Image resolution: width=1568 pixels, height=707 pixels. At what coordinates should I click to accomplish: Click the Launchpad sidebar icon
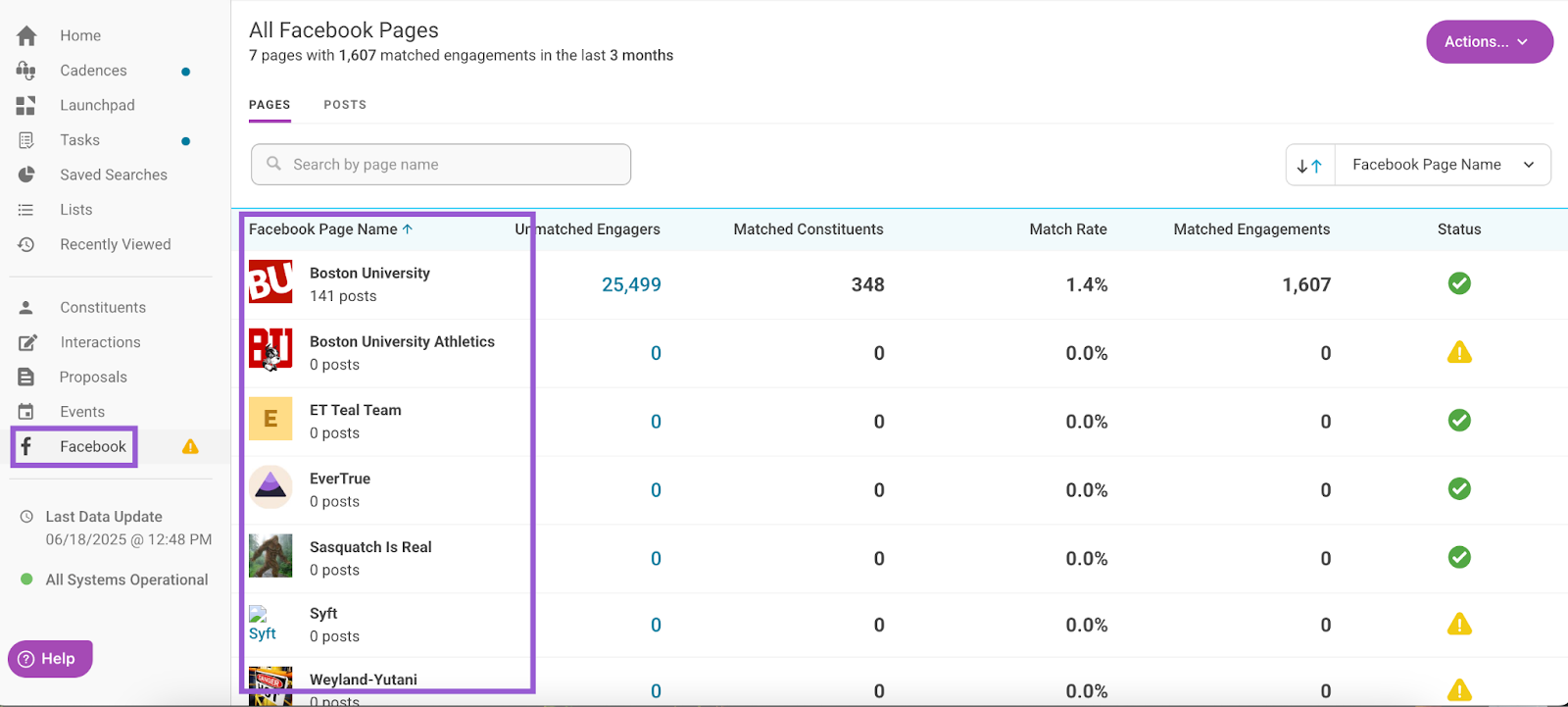tap(26, 105)
